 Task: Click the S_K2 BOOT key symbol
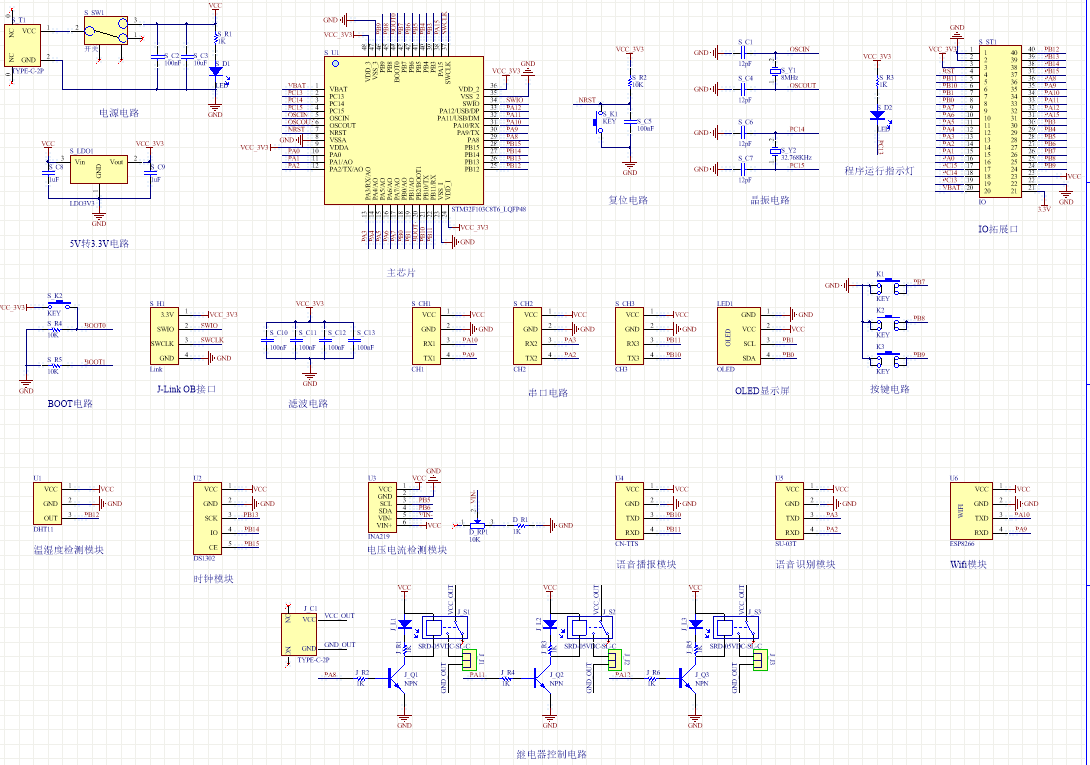point(58,304)
